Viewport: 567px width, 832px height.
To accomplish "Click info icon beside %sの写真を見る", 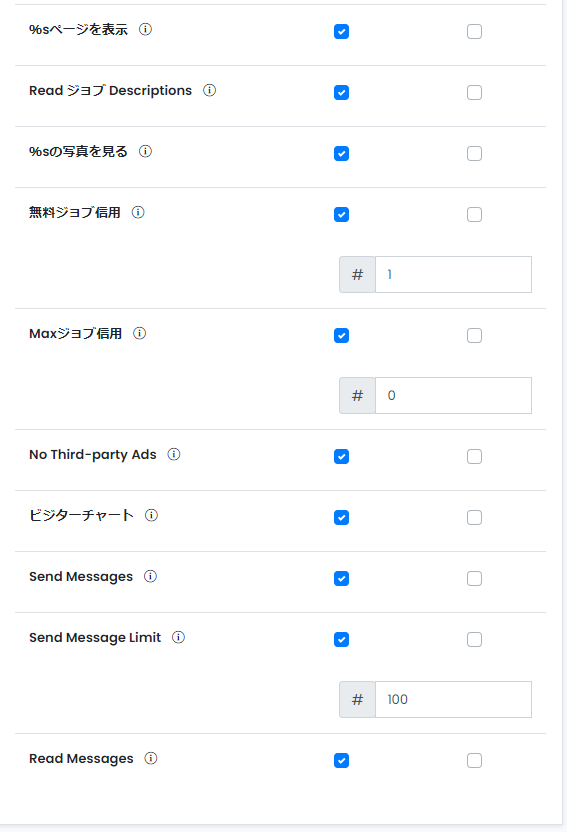I will click(145, 151).
